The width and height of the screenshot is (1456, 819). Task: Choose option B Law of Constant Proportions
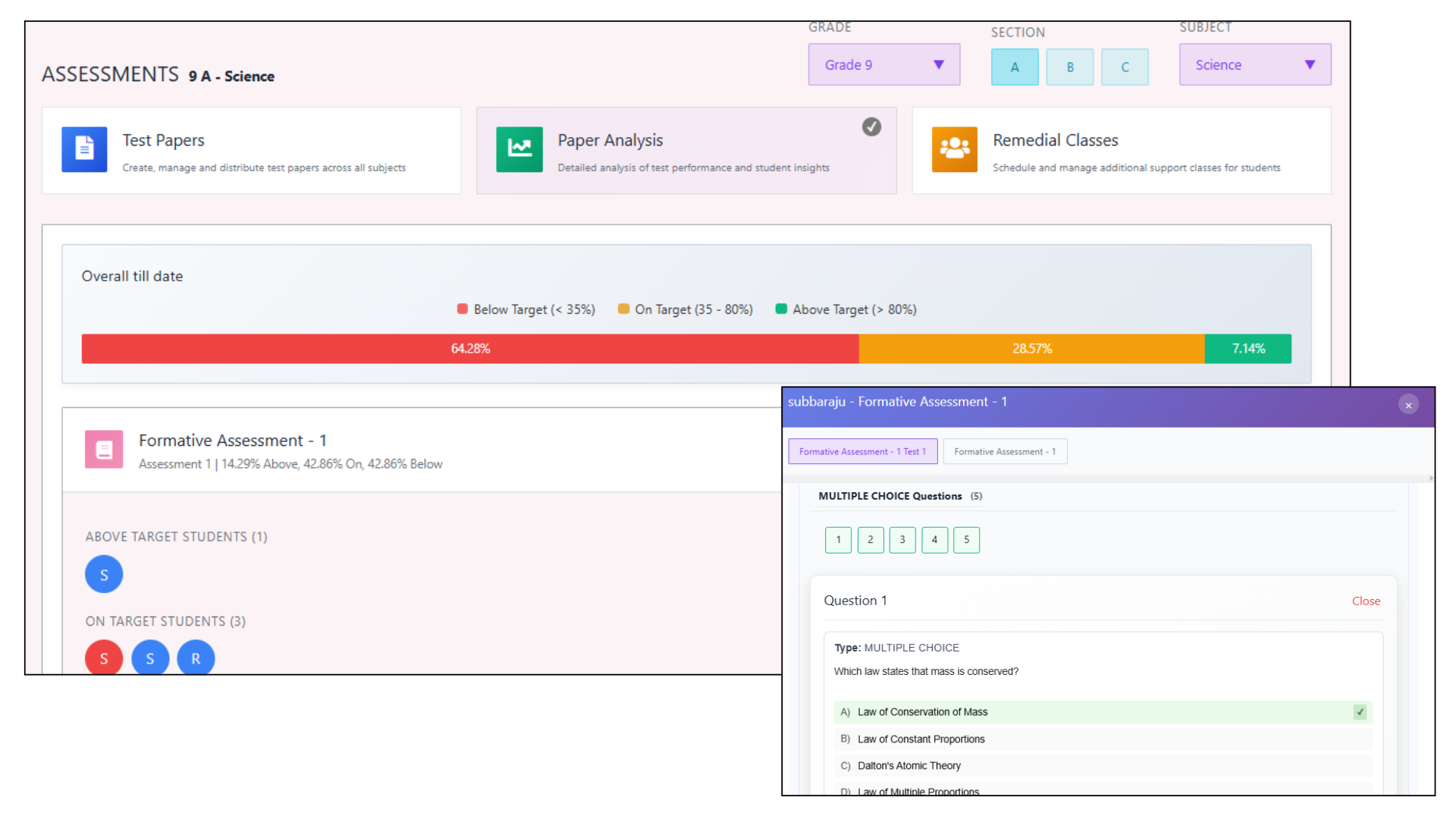[x=921, y=739]
